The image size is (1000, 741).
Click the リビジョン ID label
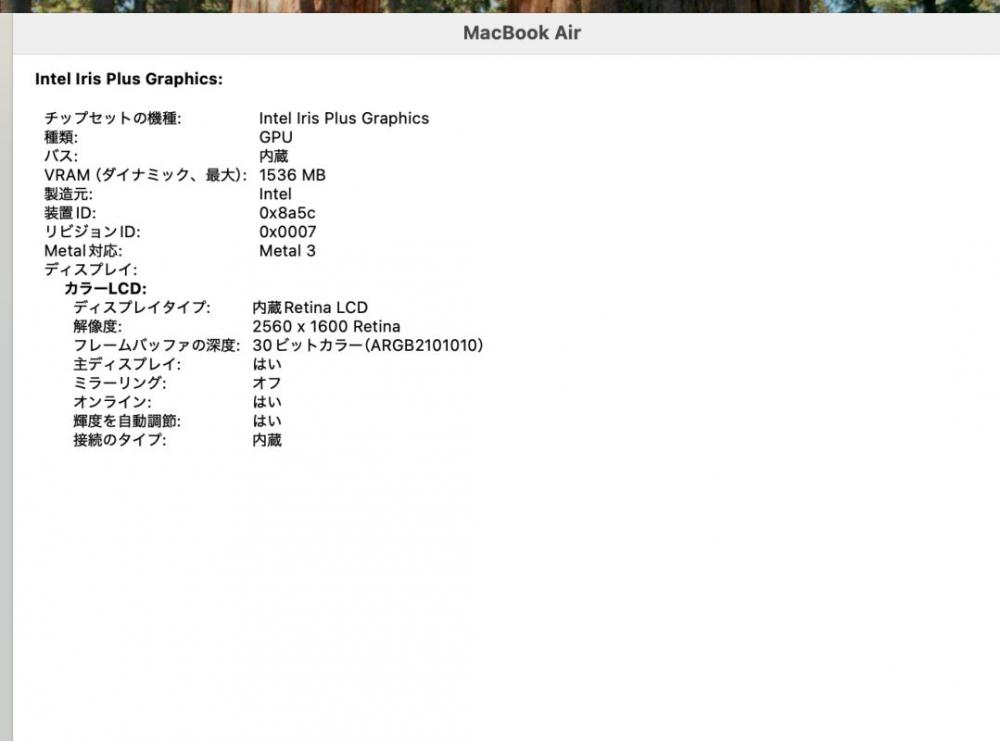(92, 232)
